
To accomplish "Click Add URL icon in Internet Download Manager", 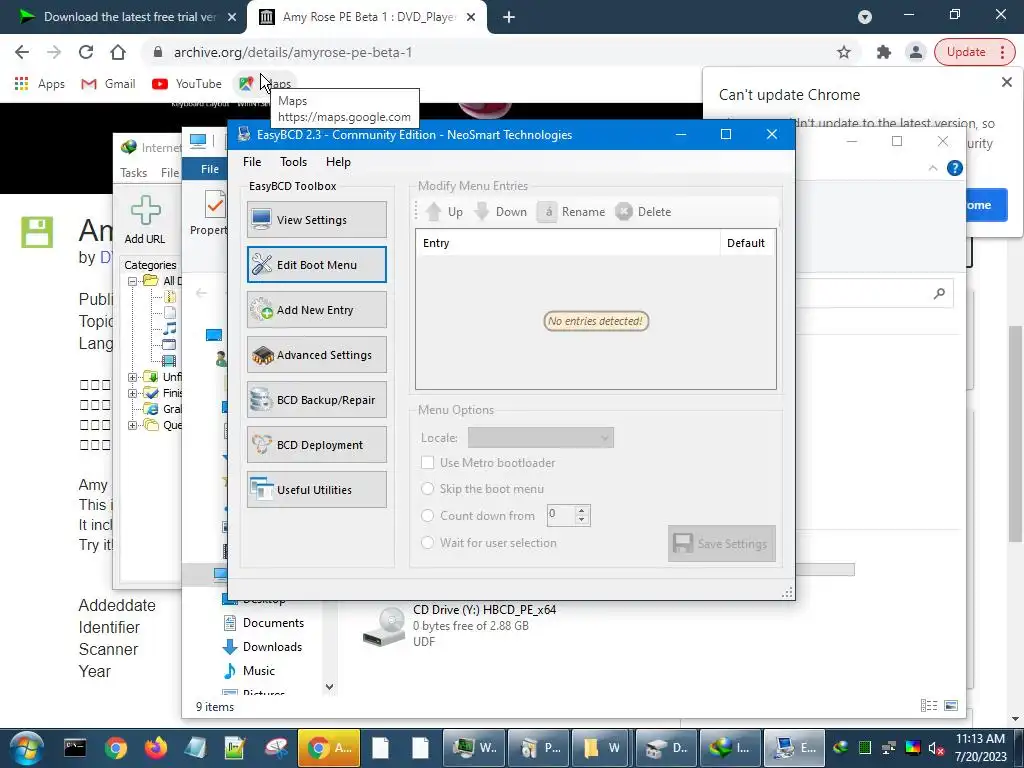I will pyautogui.click(x=145, y=221).
